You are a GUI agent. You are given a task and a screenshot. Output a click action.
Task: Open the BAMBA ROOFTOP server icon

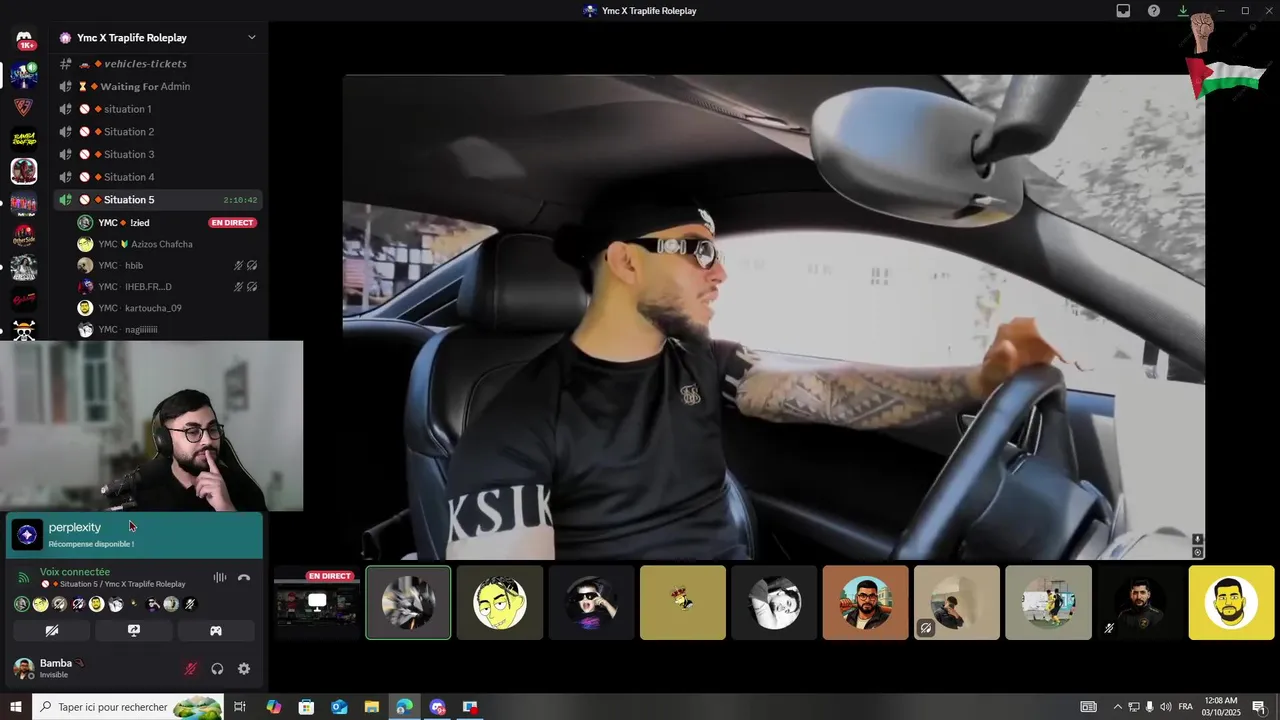(x=24, y=139)
